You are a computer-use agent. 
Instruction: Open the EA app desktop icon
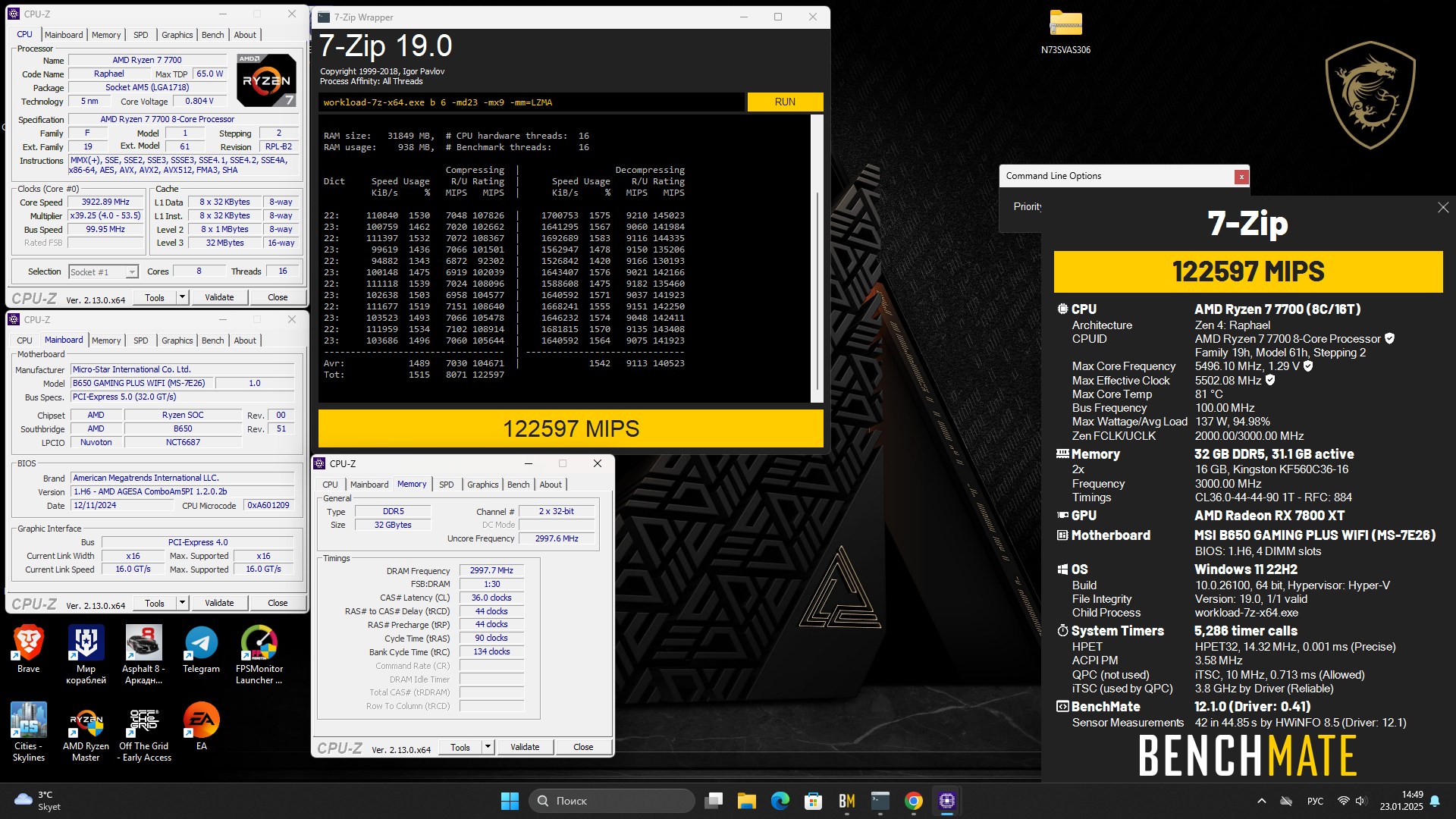201,726
